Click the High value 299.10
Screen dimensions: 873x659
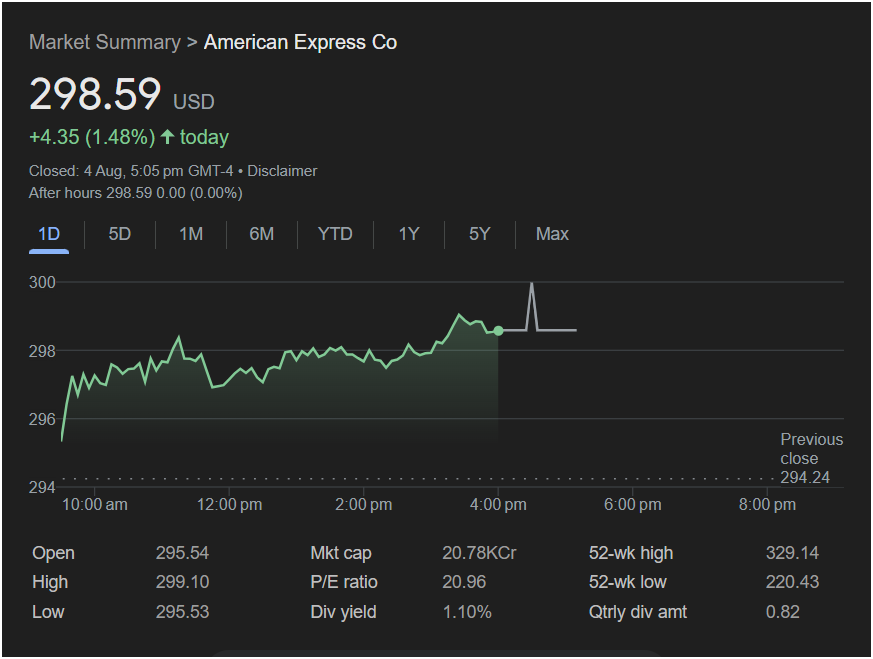(x=182, y=582)
